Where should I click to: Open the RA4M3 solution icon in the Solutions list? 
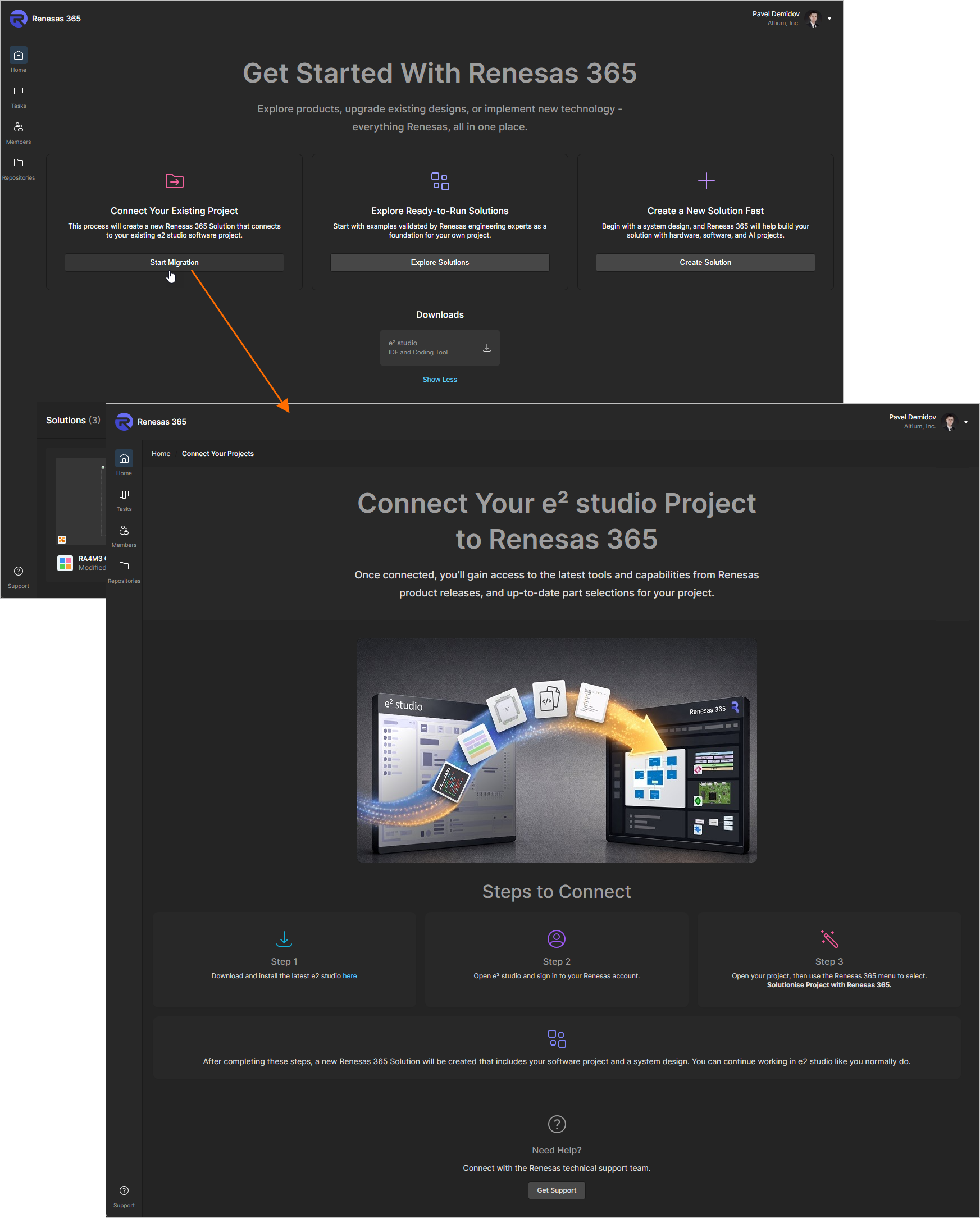(x=65, y=563)
